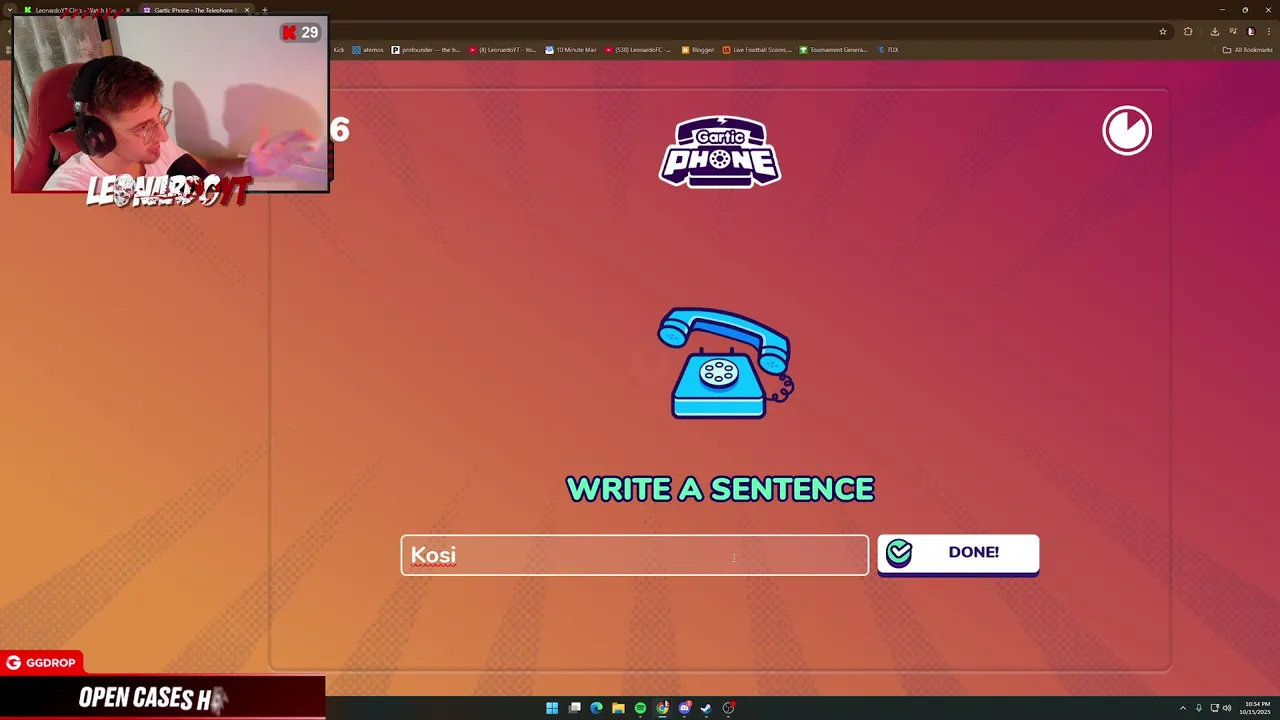Image resolution: width=1280 pixels, height=720 pixels.
Task: Open the All Bookmarks folder
Action: pyautogui.click(x=1247, y=50)
